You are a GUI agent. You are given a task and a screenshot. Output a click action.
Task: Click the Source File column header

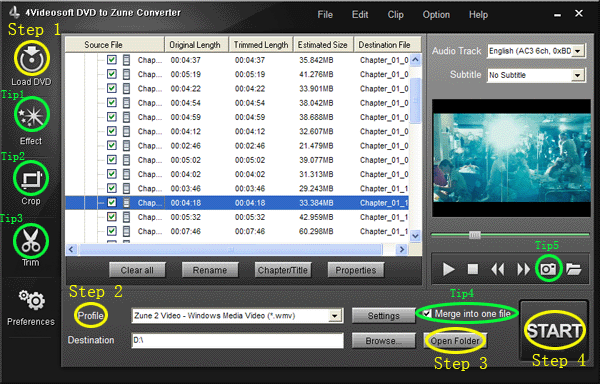click(115, 45)
